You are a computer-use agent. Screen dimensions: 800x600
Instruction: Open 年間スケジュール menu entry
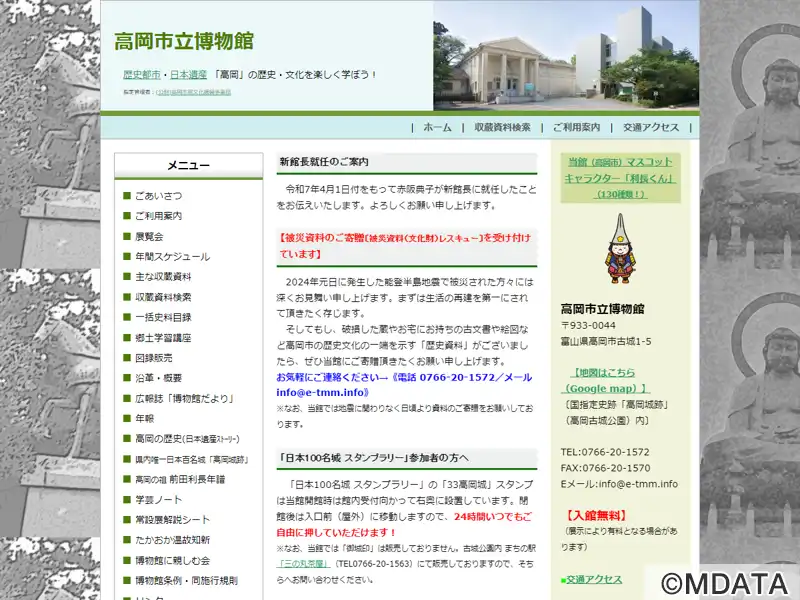(172, 257)
